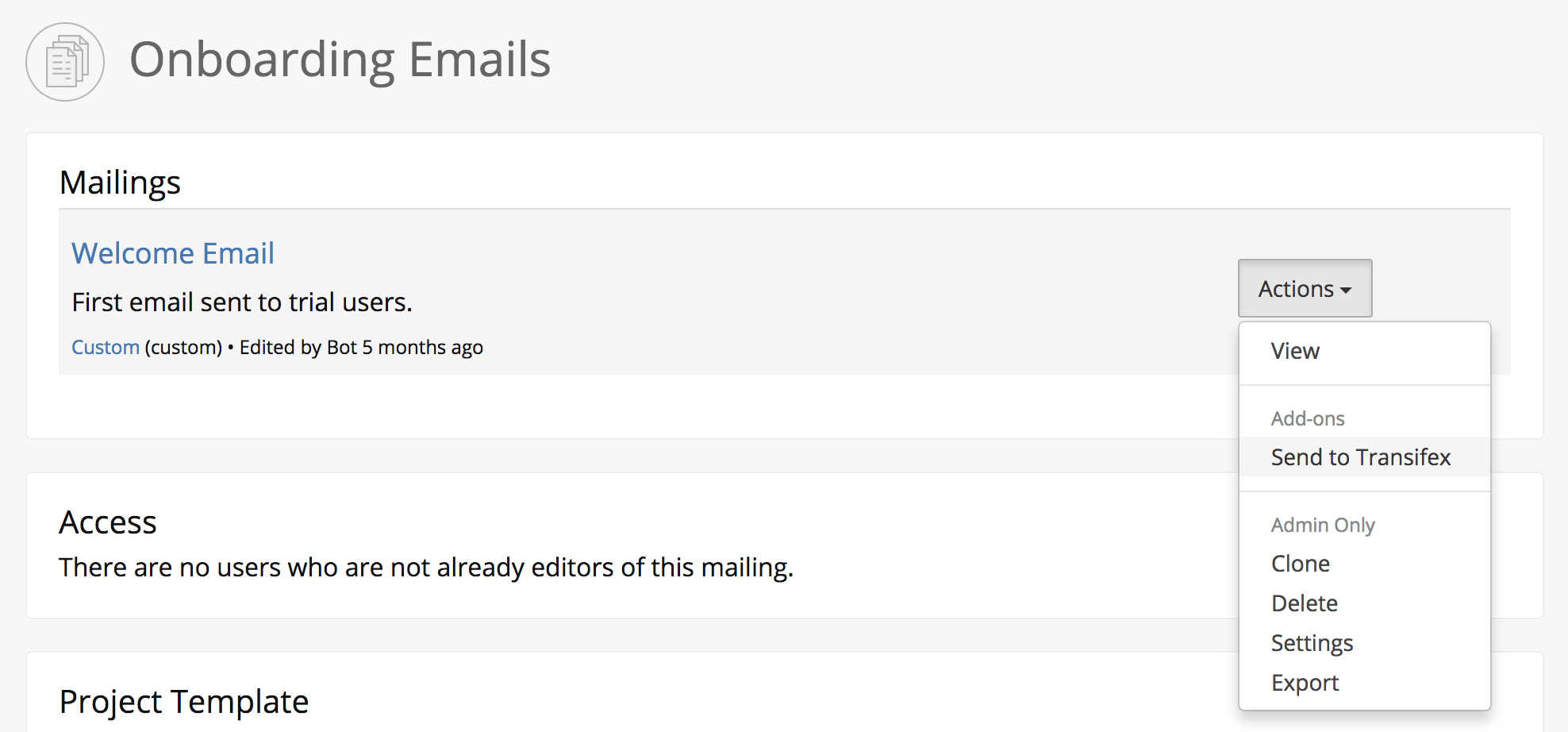This screenshot has height=732, width=1568.
Task: Select Delete from the Actions menu
Action: 1364,603
